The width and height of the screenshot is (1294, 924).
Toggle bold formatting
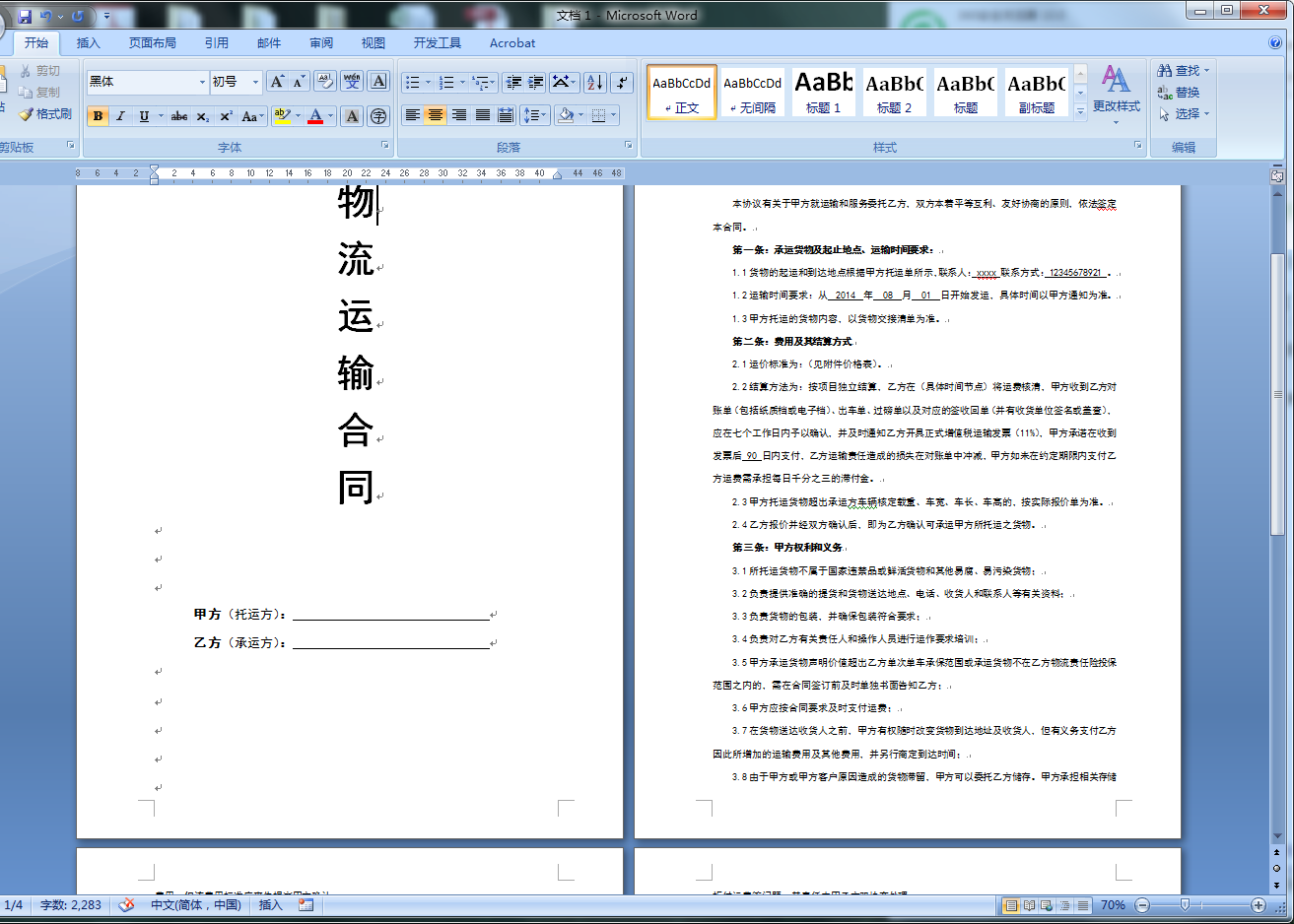pos(98,116)
